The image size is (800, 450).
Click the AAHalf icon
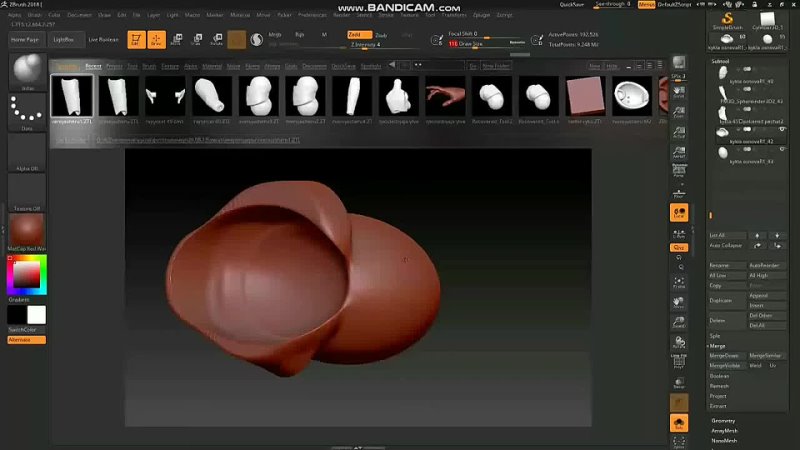(679, 153)
